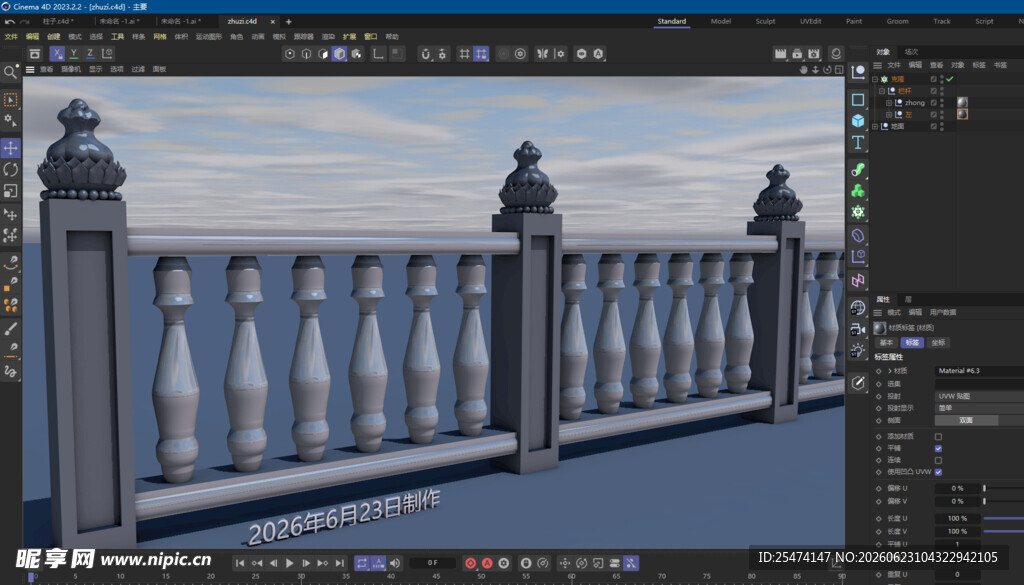Collapse the 克隆 object tree node
The width and height of the screenshot is (1024, 585).
(x=875, y=79)
